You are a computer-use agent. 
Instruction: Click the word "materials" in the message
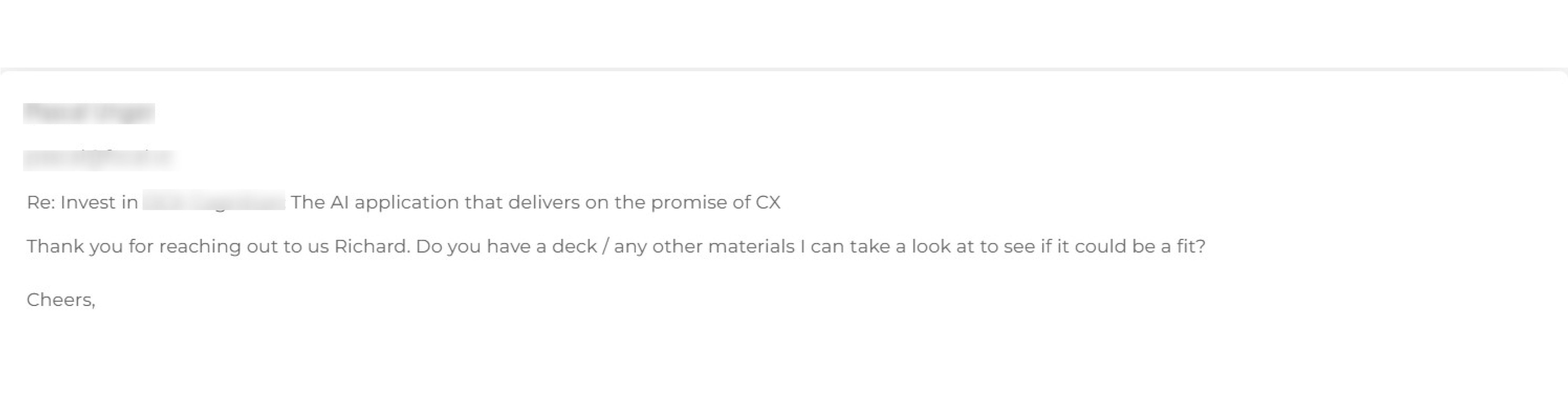point(751,246)
